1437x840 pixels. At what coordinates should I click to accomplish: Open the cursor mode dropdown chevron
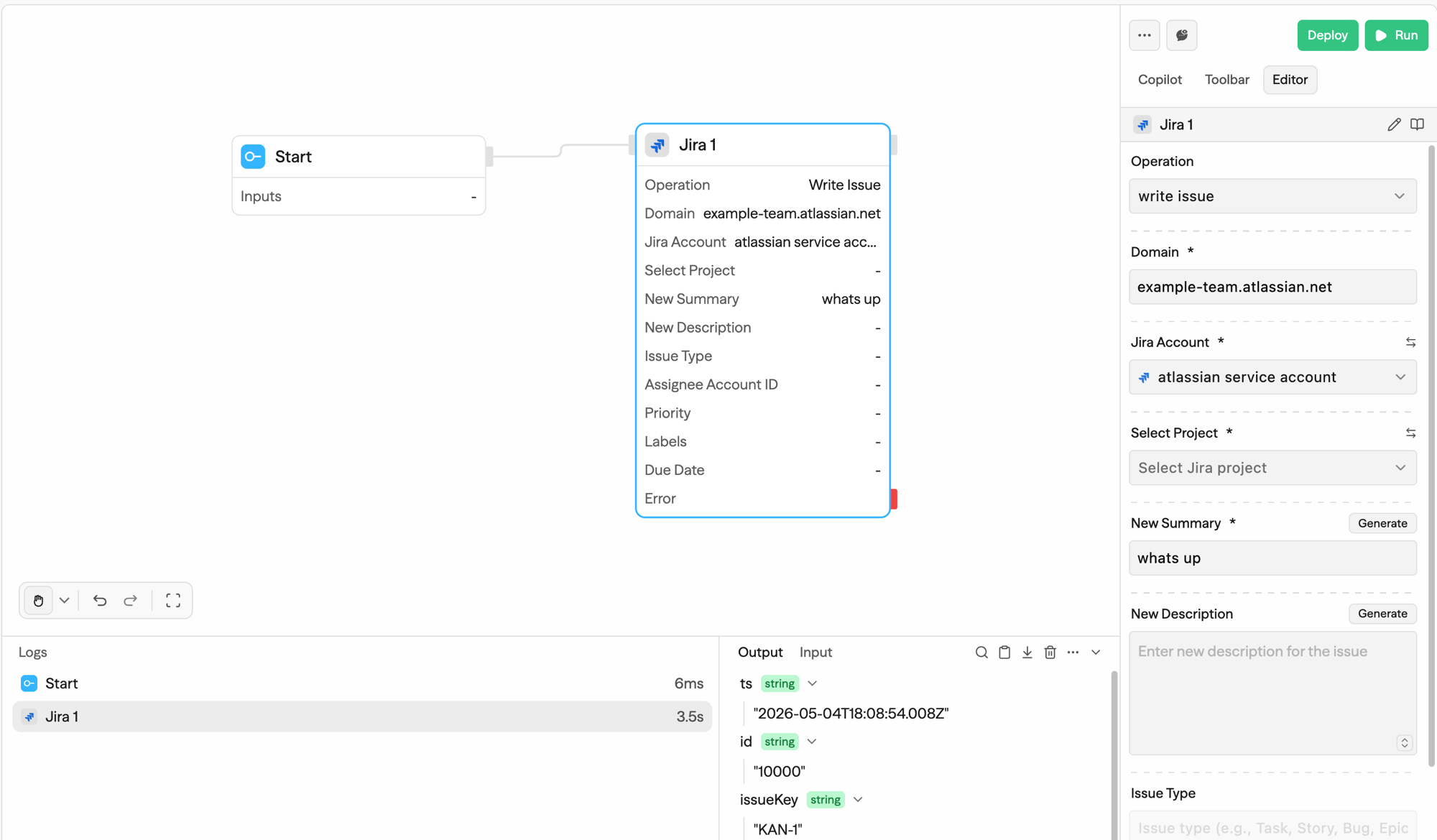click(x=64, y=600)
